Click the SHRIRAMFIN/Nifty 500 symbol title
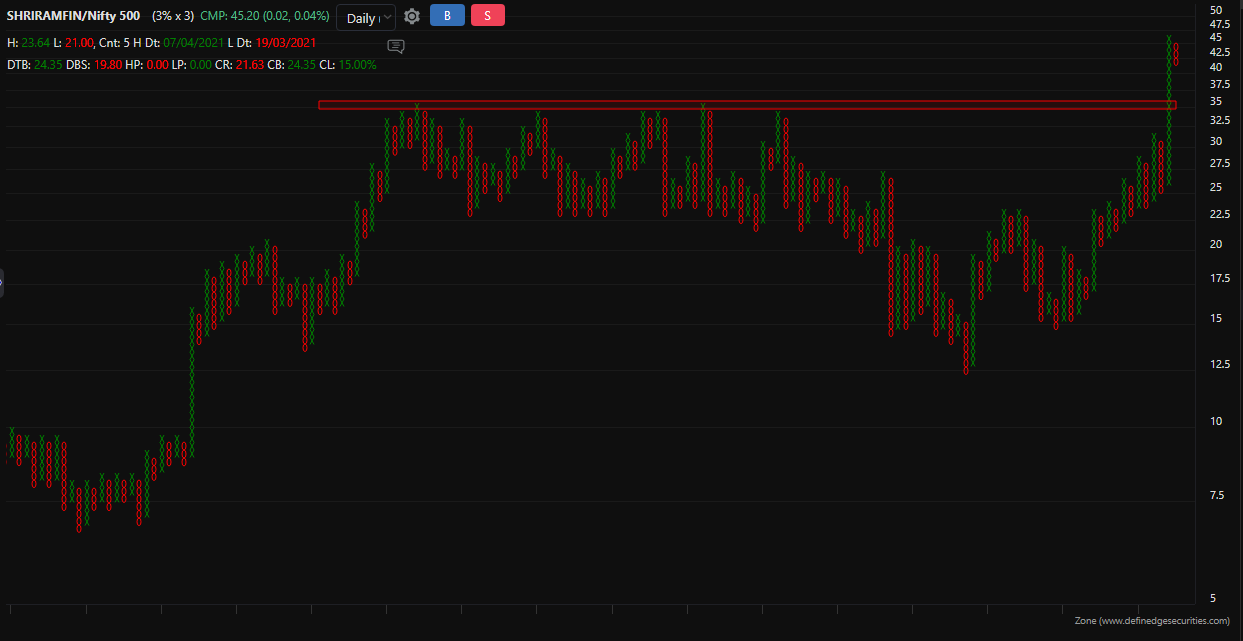This screenshot has width=1243, height=641. (x=73, y=16)
